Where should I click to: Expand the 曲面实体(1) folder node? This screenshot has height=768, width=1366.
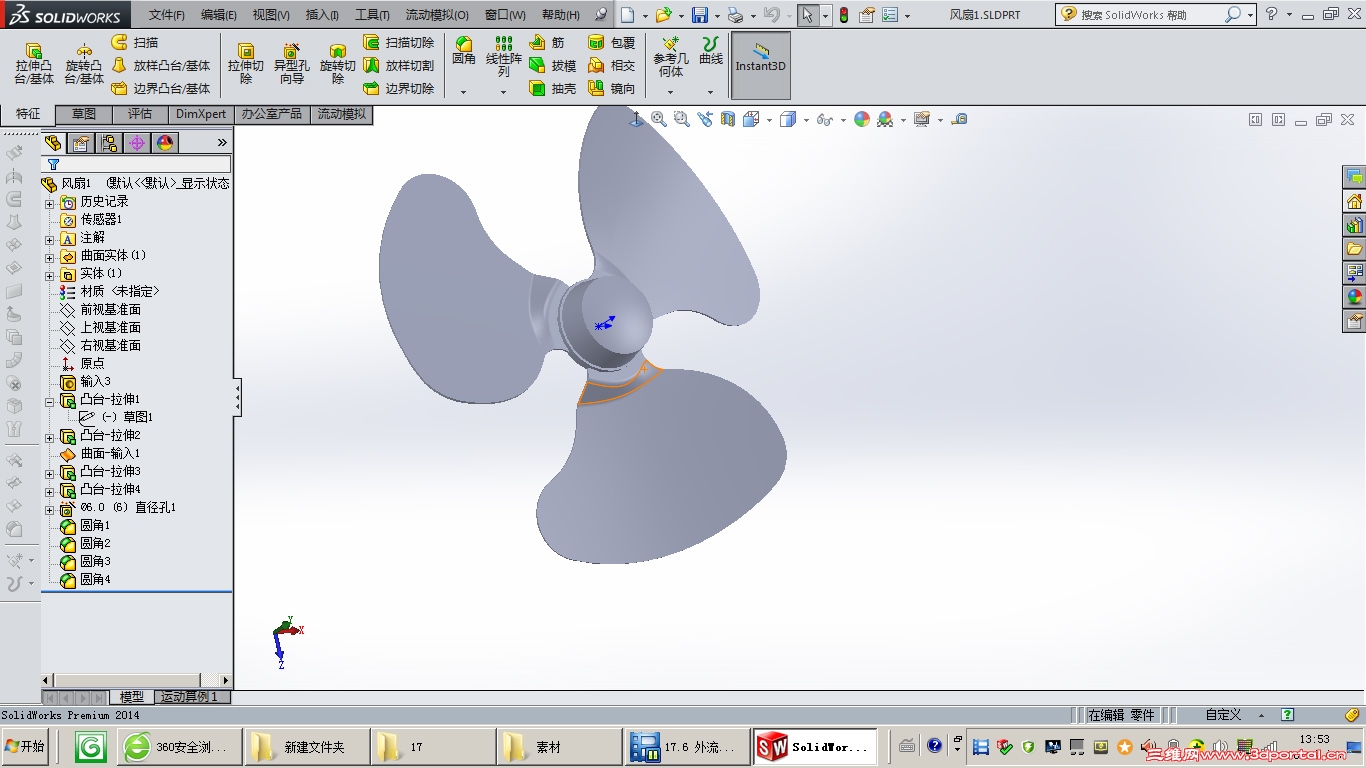(49, 257)
